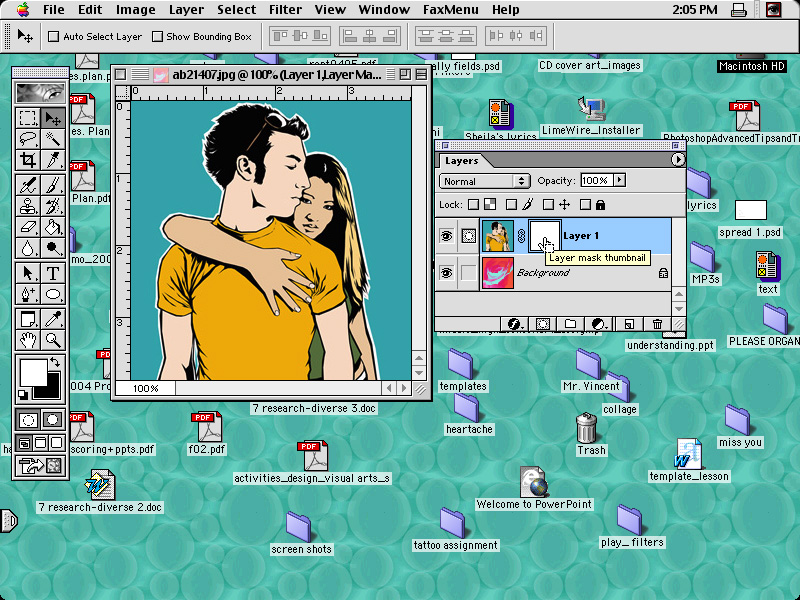Open the Layers palette flyout menu

click(678, 160)
